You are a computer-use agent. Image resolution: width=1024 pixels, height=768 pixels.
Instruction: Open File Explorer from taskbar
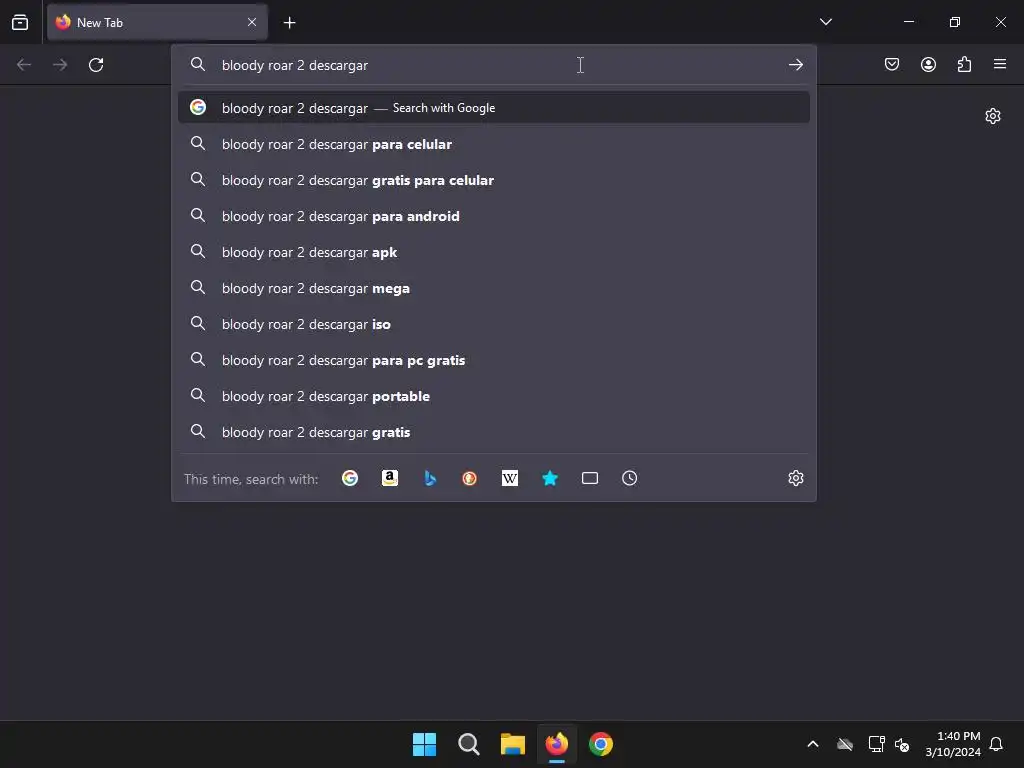point(513,744)
